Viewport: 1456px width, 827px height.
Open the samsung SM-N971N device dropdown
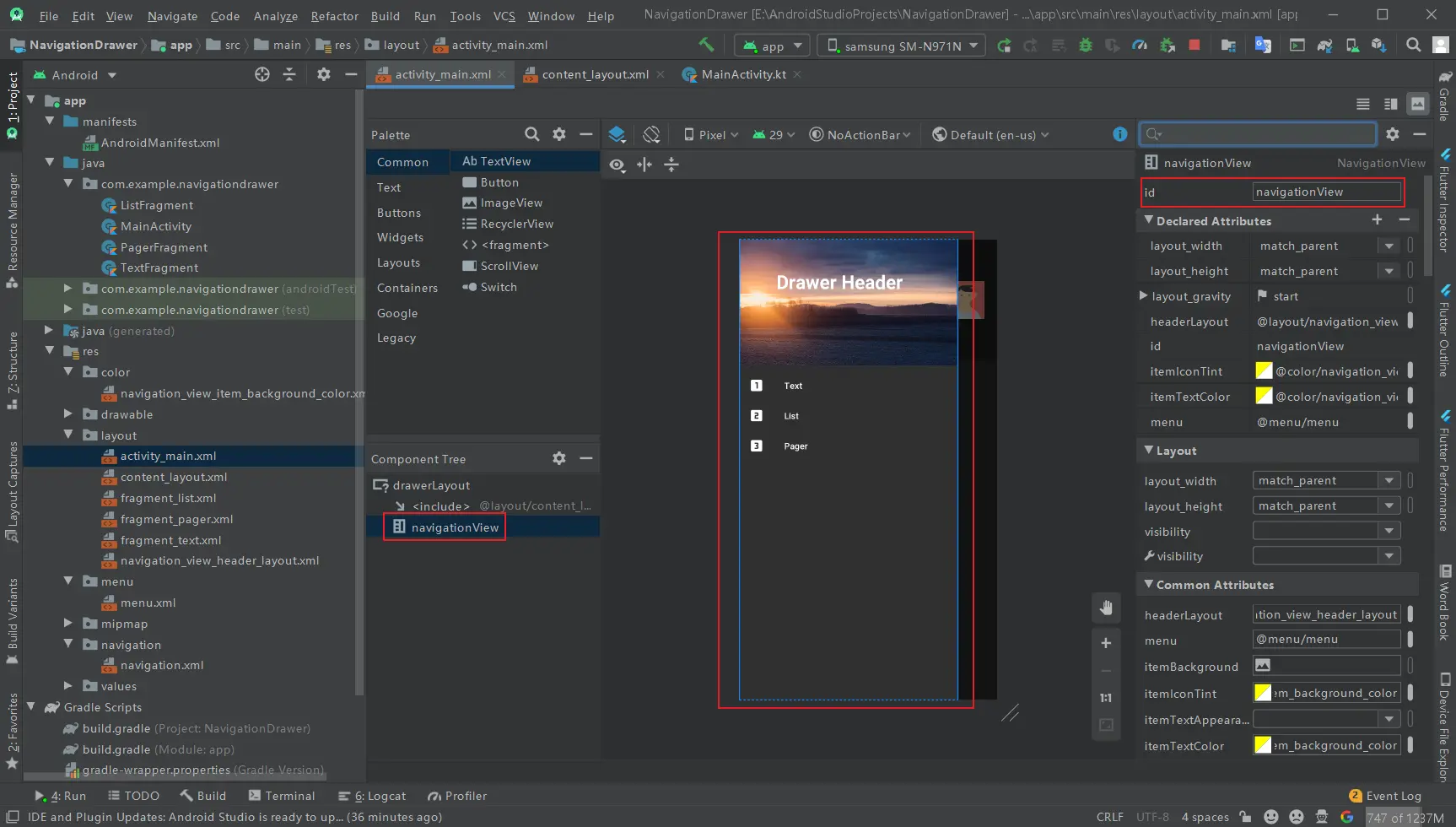[901, 46]
